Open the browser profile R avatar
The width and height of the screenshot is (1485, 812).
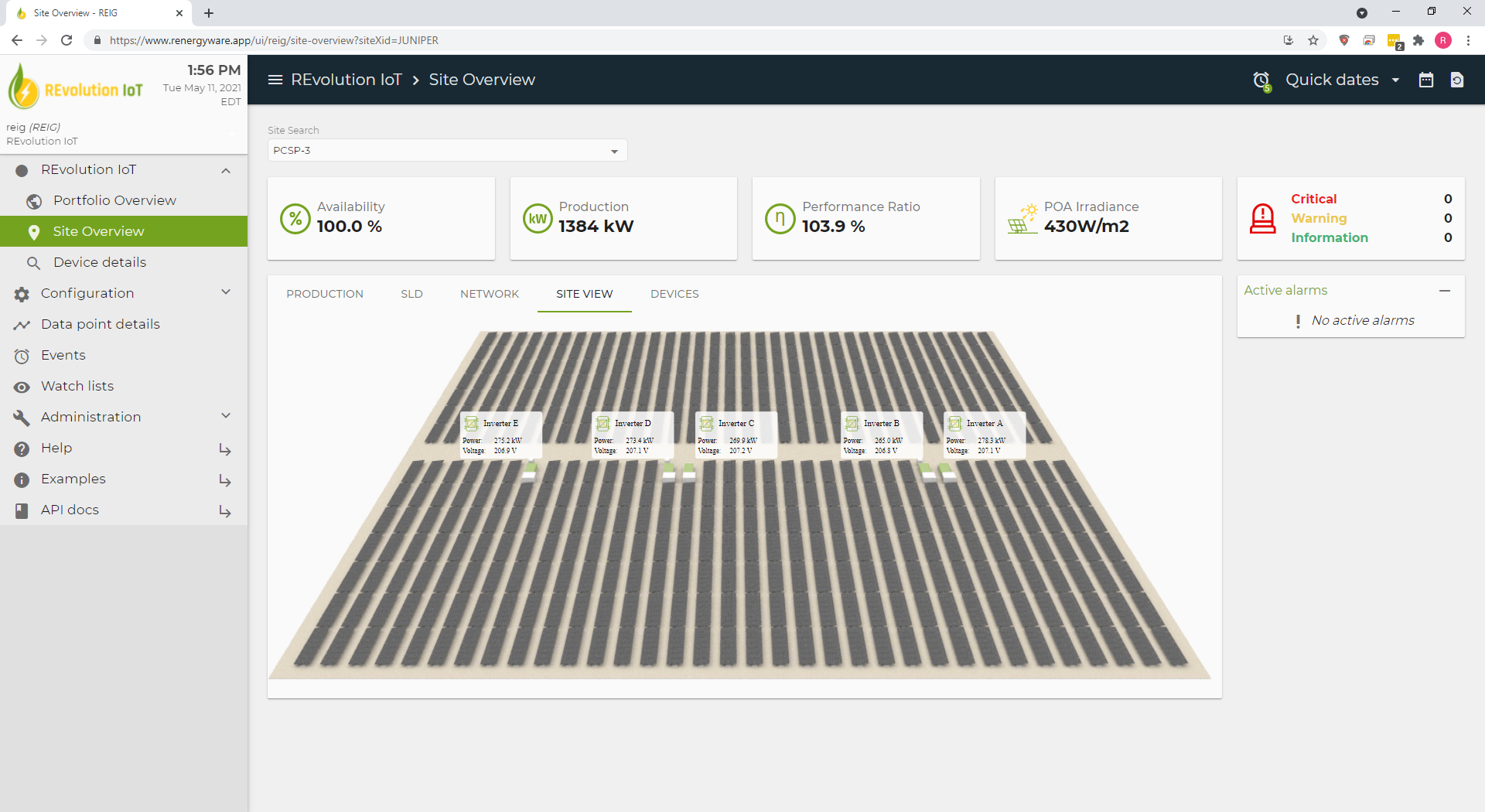[1443, 40]
